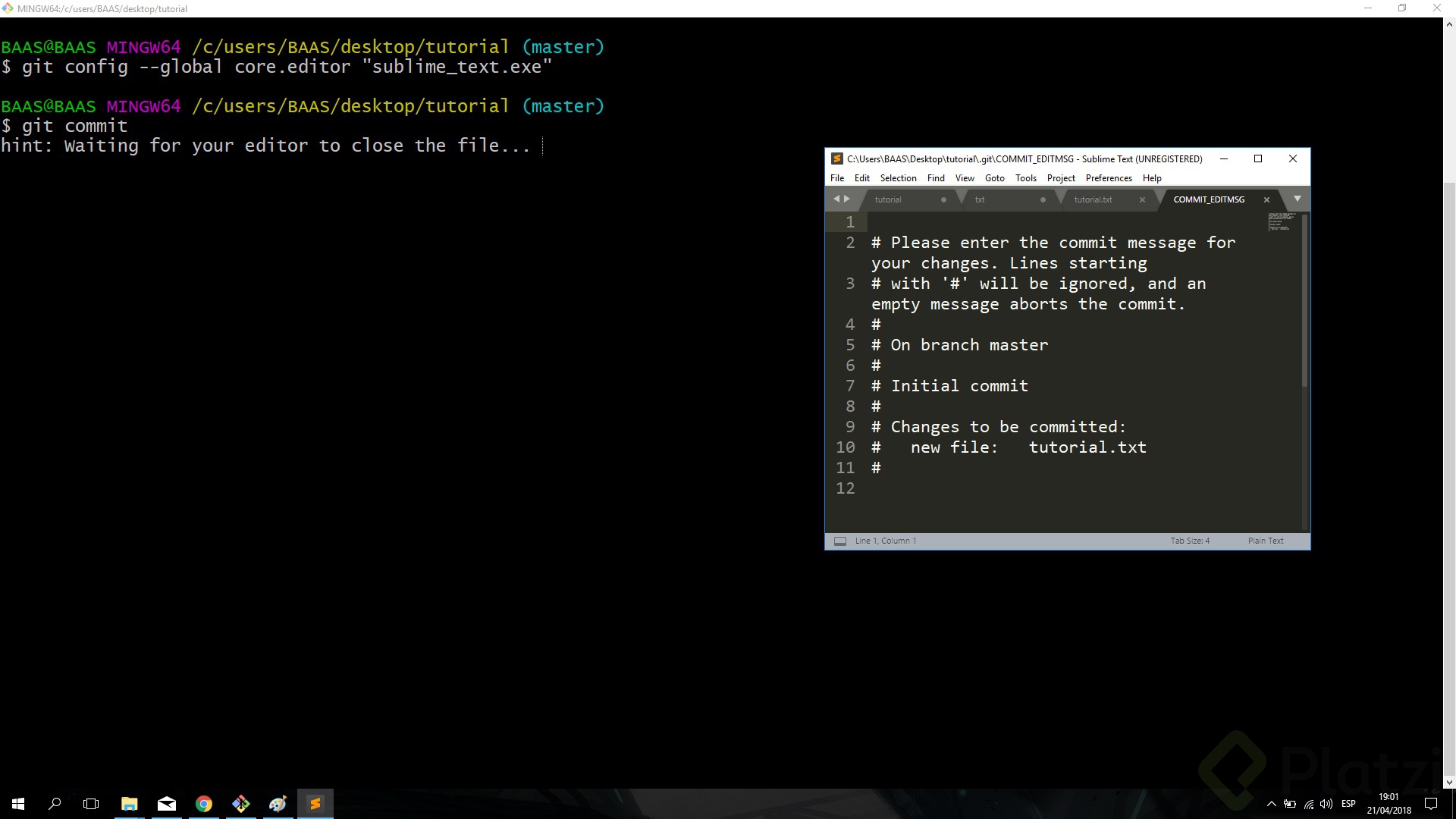This screenshot has width=1456, height=819.
Task: Click 'tutorial.txt' in new file line
Action: (1087, 447)
